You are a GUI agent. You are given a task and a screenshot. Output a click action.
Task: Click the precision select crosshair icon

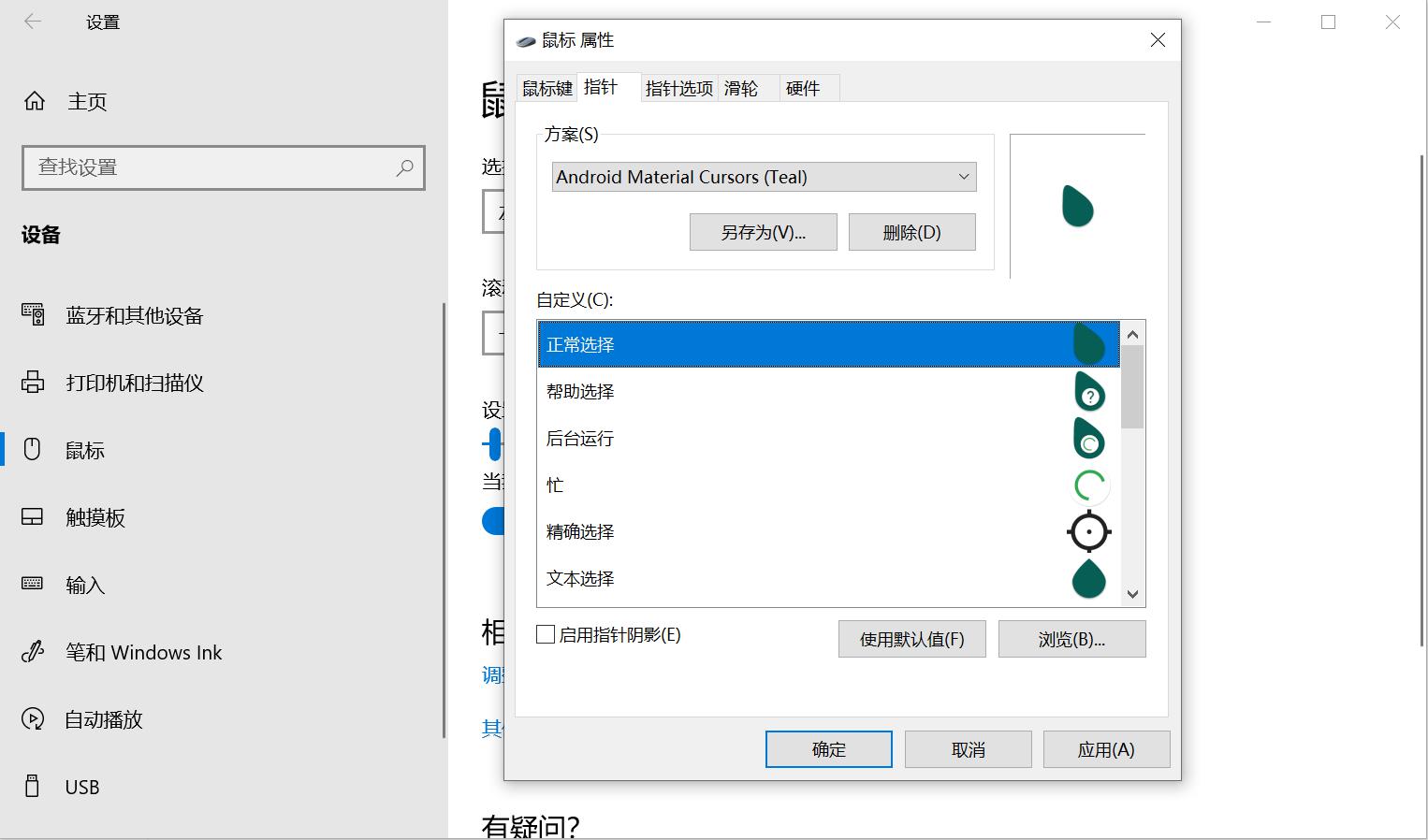(x=1089, y=532)
